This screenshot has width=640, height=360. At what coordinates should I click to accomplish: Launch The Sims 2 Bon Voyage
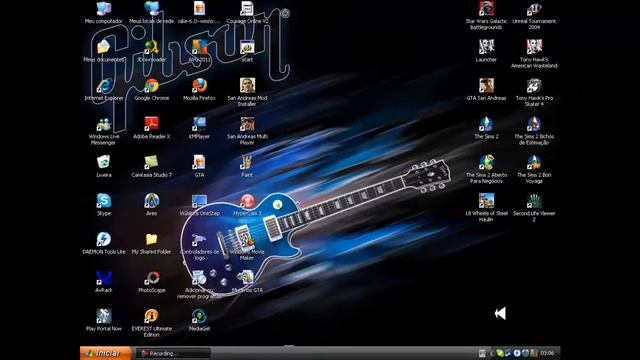[x=534, y=162]
